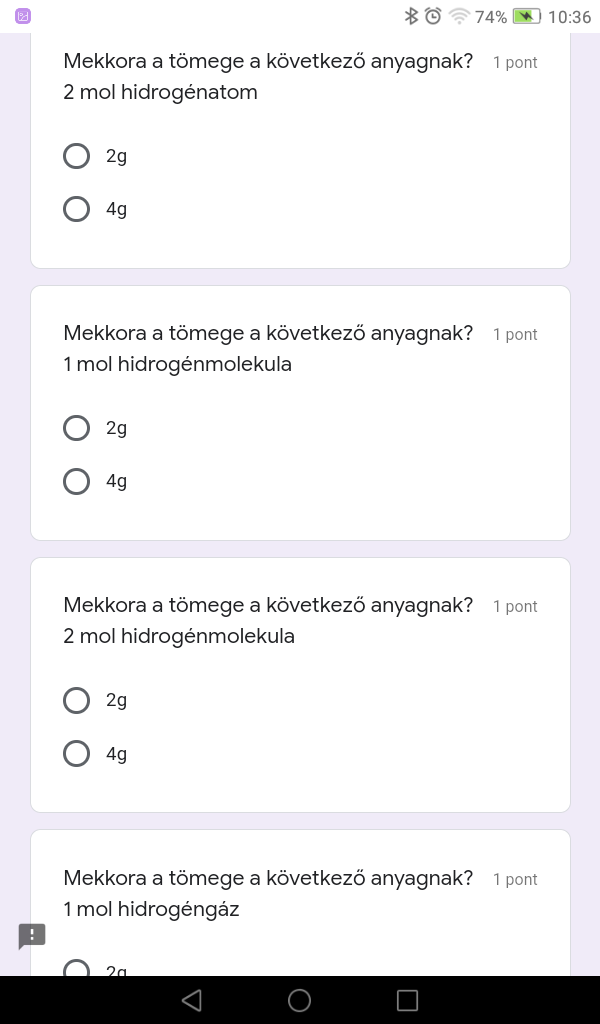Tap the battery charging status icon
600x1024 pixels.
(x=526, y=16)
